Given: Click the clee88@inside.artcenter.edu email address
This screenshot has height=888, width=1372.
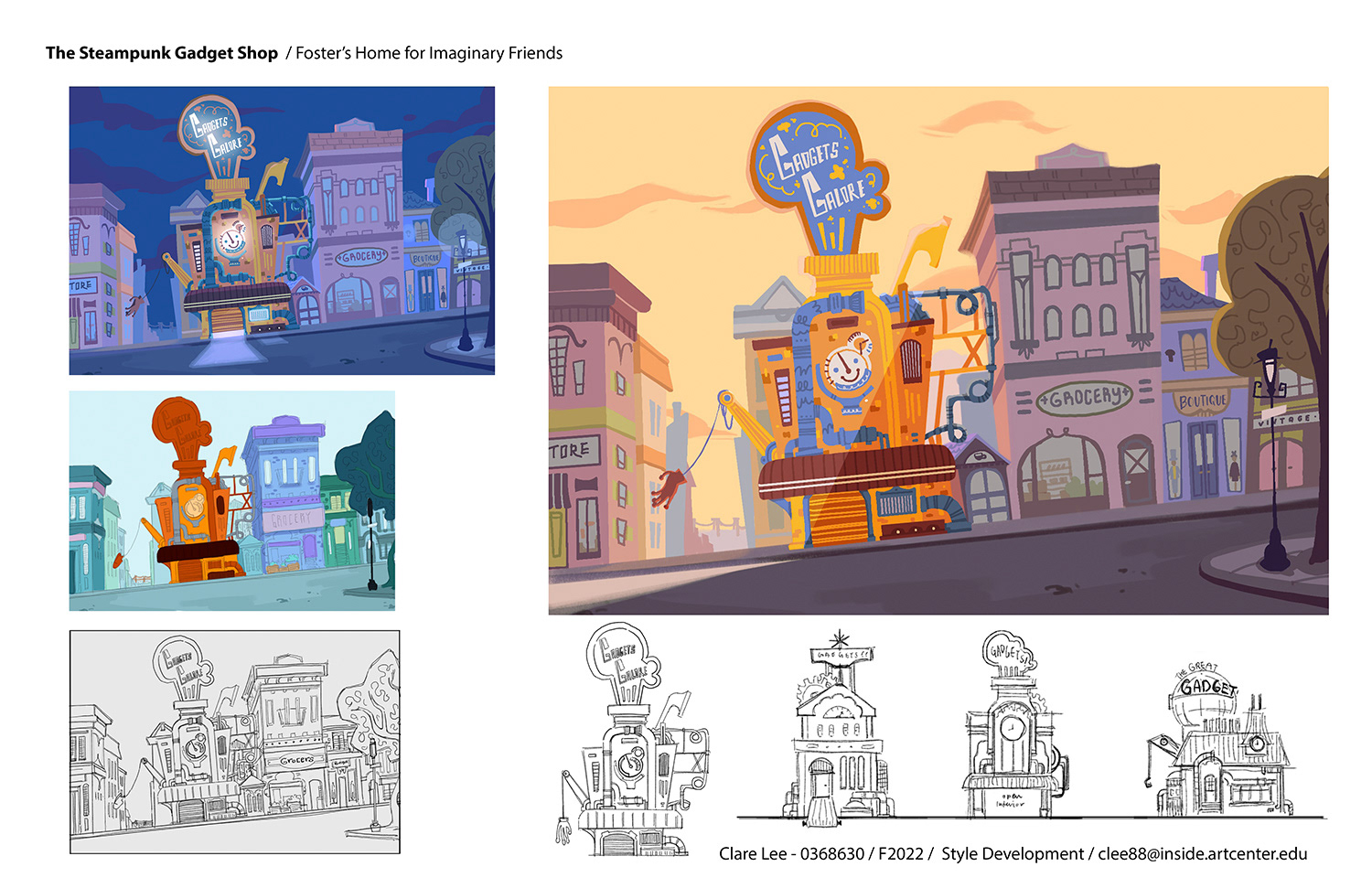Looking at the screenshot, I should pyautogui.click(x=1203, y=853).
